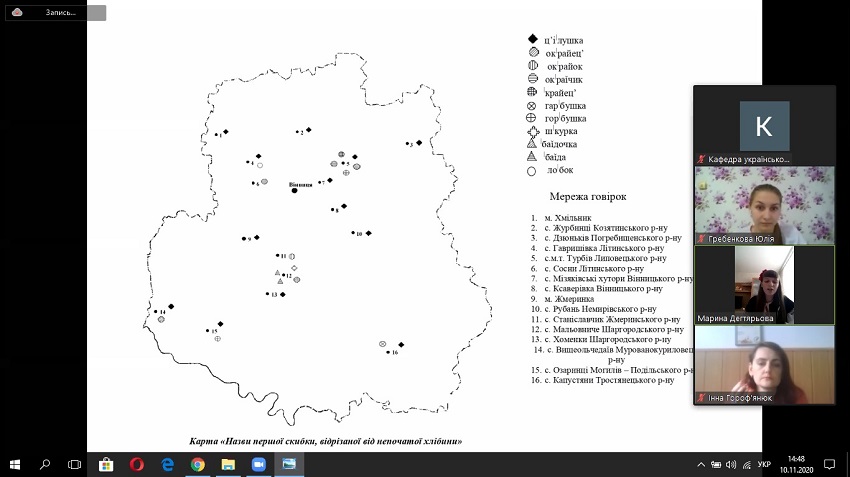Click the ло'бок empty circle legend symbol
The image size is (850, 477).
pos(531,171)
